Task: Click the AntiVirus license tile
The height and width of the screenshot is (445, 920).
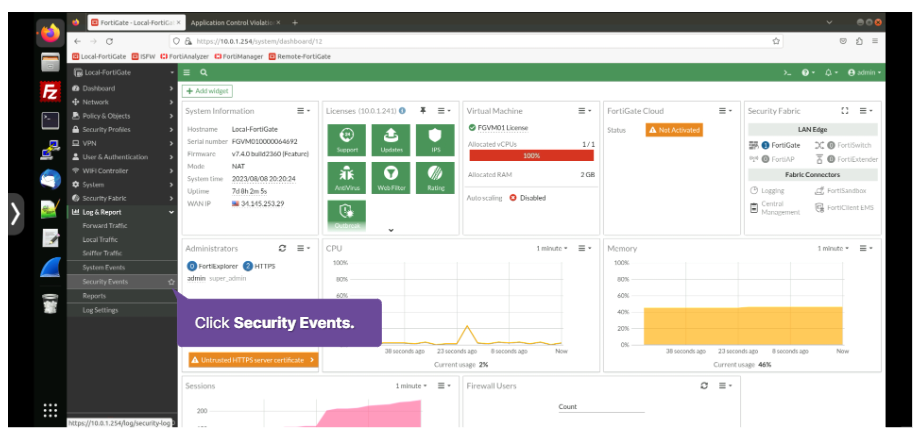Action: click(x=347, y=178)
